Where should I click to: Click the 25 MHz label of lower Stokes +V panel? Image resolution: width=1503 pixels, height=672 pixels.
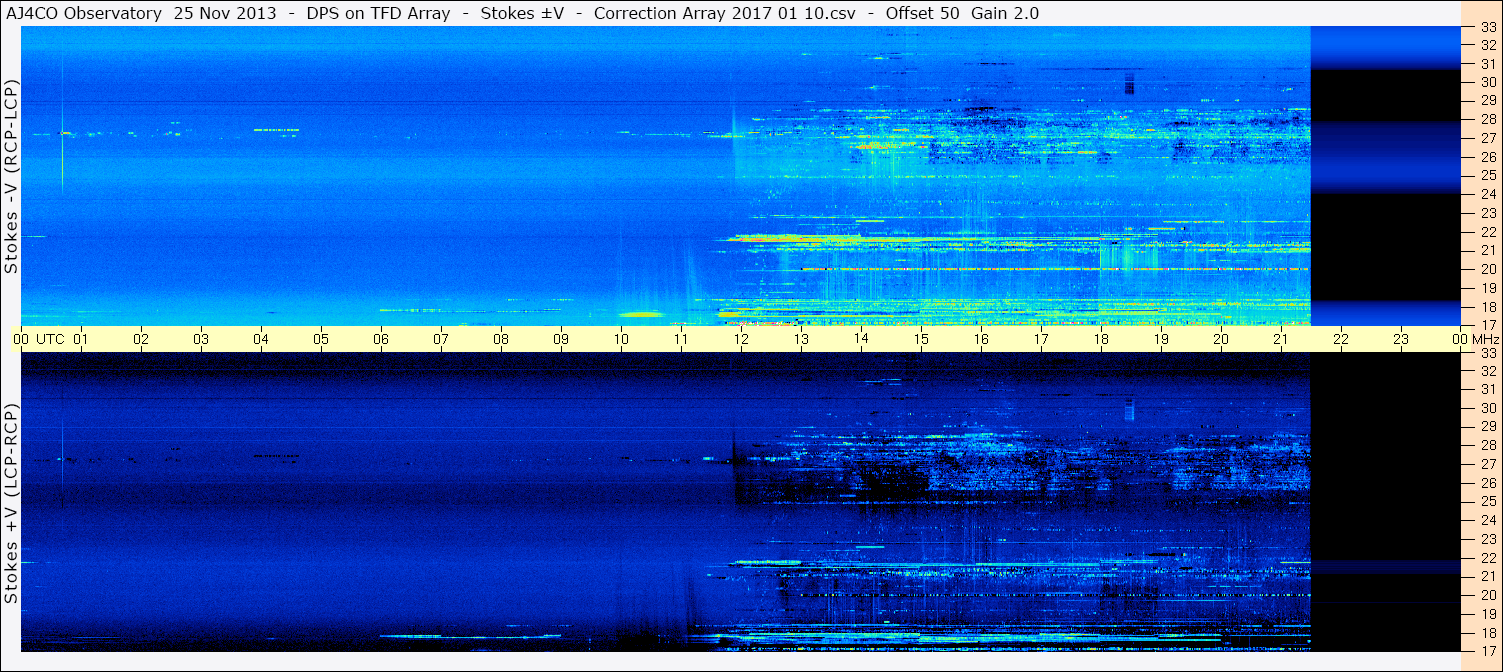[x=1488, y=501]
